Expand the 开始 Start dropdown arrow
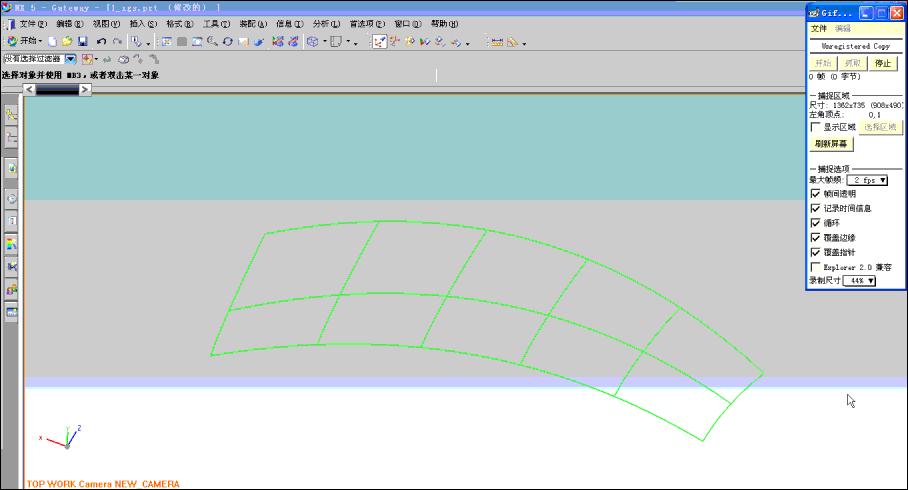Viewport: 908px width, 490px height. point(40,42)
